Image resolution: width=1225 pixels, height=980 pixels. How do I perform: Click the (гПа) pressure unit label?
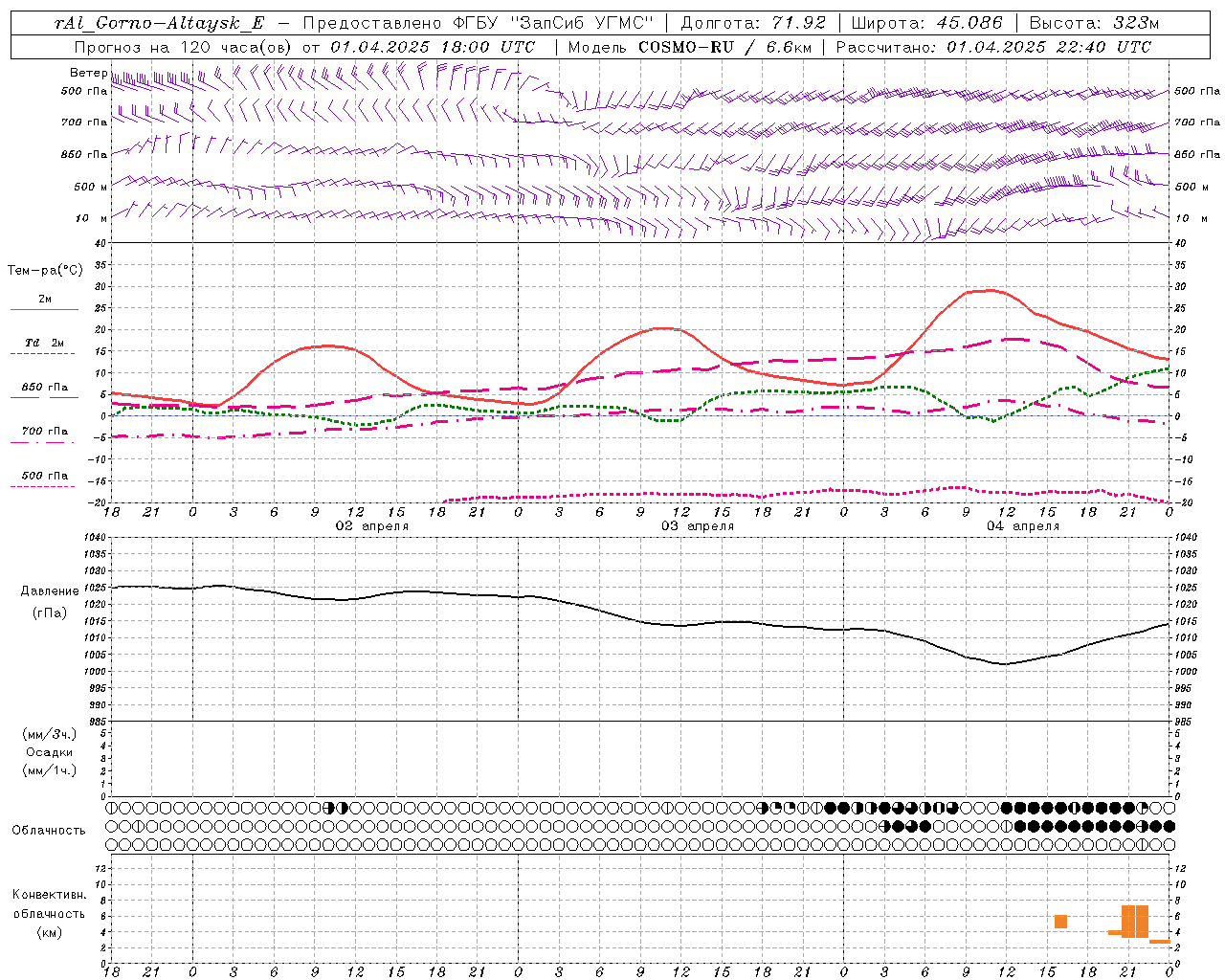(49, 612)
